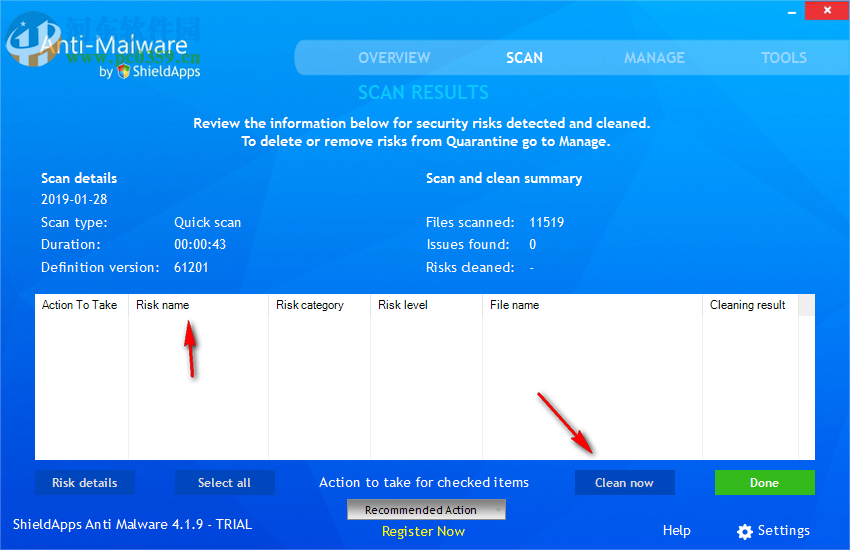
Task: Switch to the SCAN tab
Action: pos(524,57)
